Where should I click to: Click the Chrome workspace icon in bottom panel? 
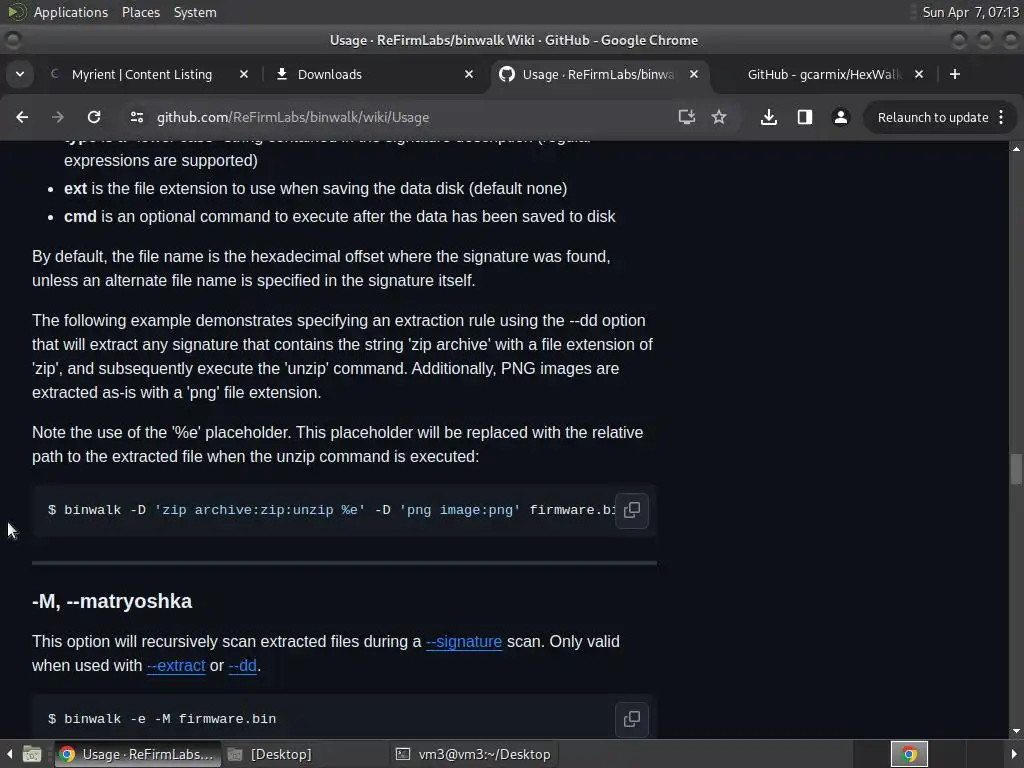909,754
